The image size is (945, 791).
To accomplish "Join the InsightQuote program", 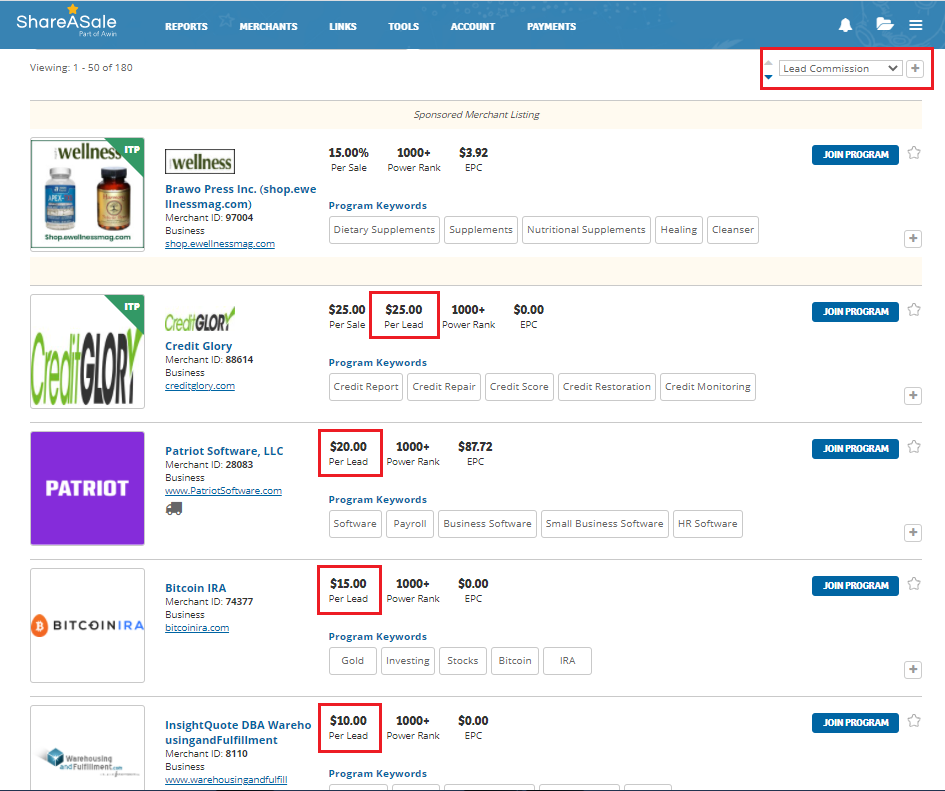I will (855, 722).
